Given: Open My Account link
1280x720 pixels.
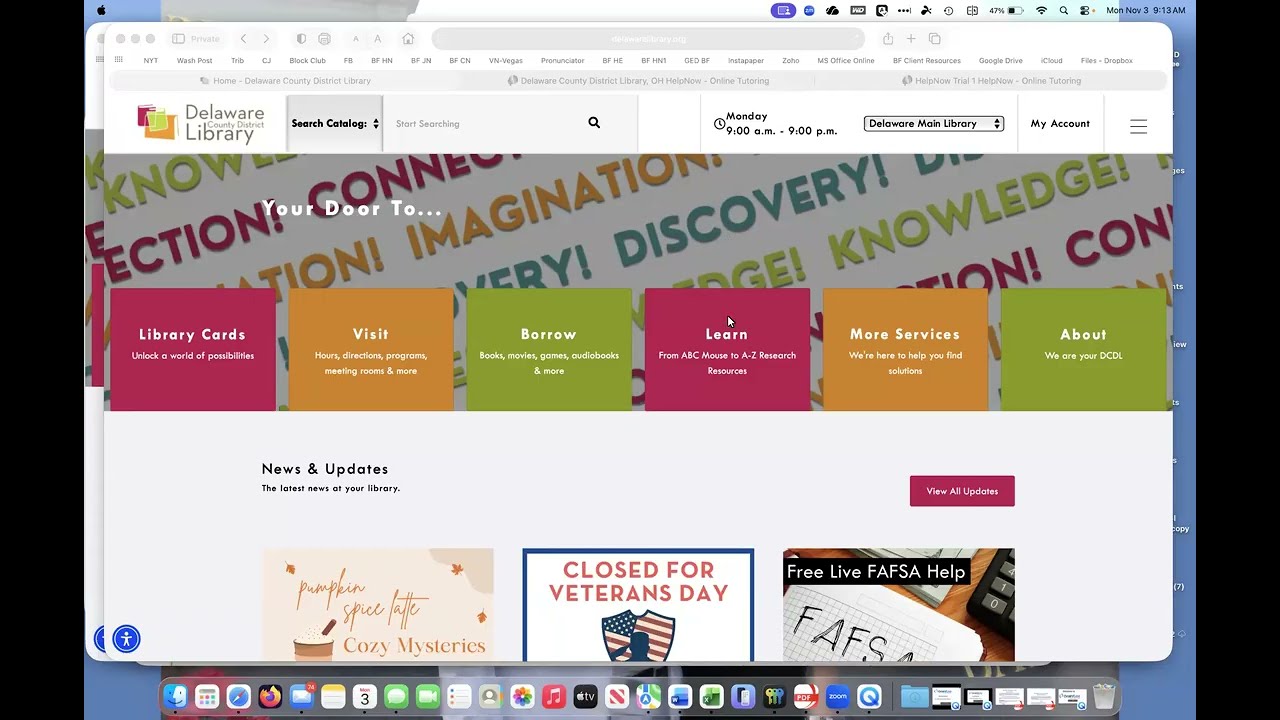Looking at the screenshot, I should pos(1060,124).
